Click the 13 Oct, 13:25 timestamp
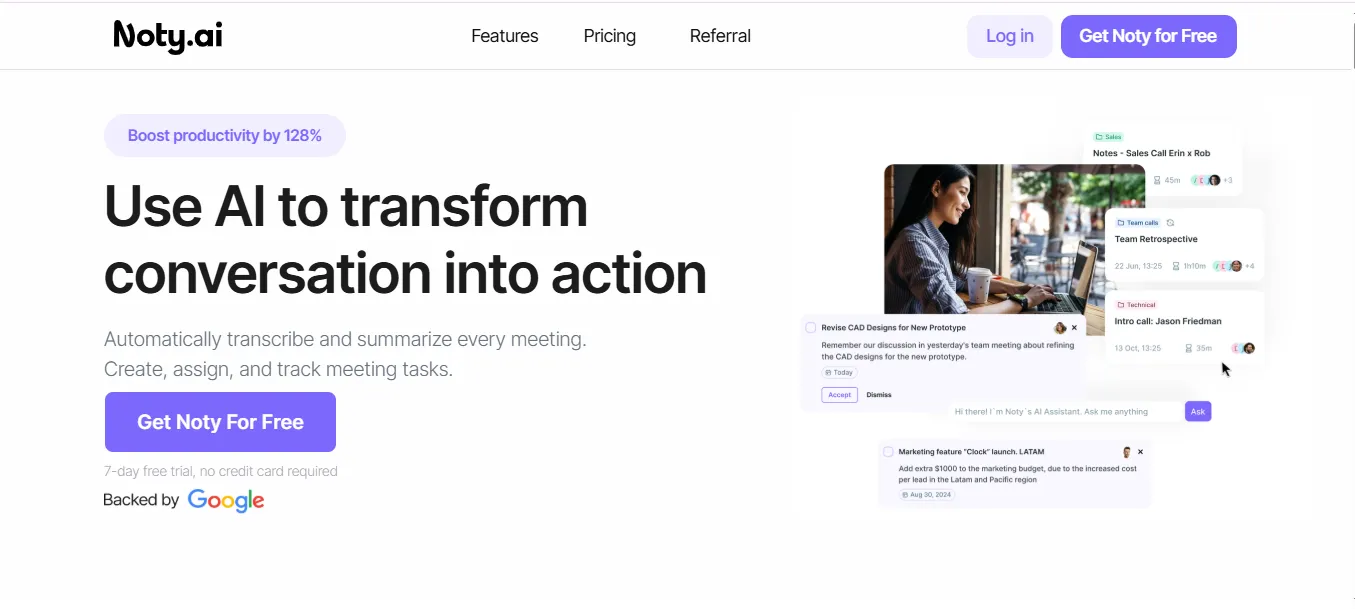1355x609 pixels. pyautogui.click(x=1138, y=348)
